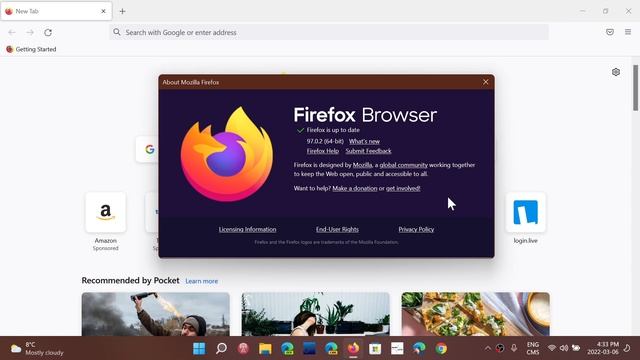
Task: Open the volume speaker tray icon
Action: point(564,349)
